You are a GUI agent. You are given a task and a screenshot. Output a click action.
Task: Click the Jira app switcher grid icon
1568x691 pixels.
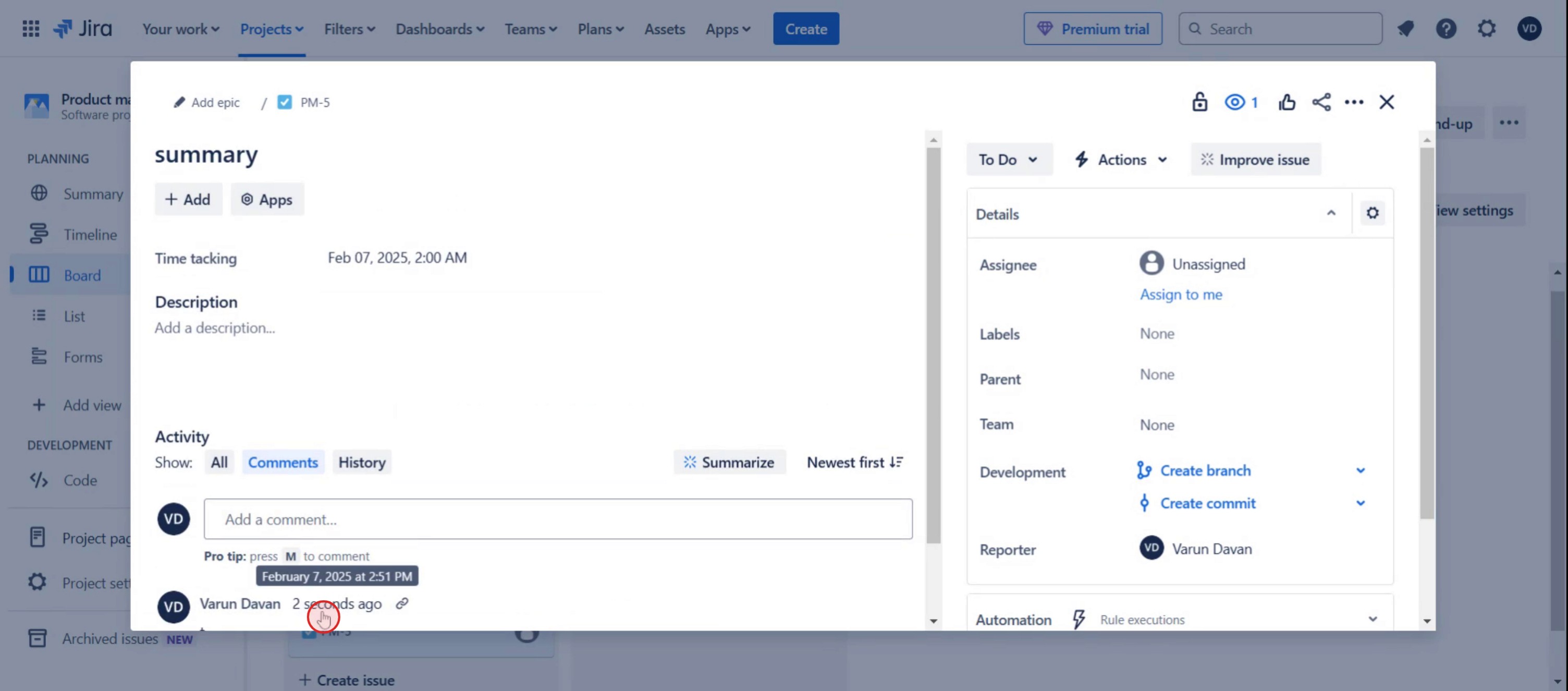pos(30,29)
